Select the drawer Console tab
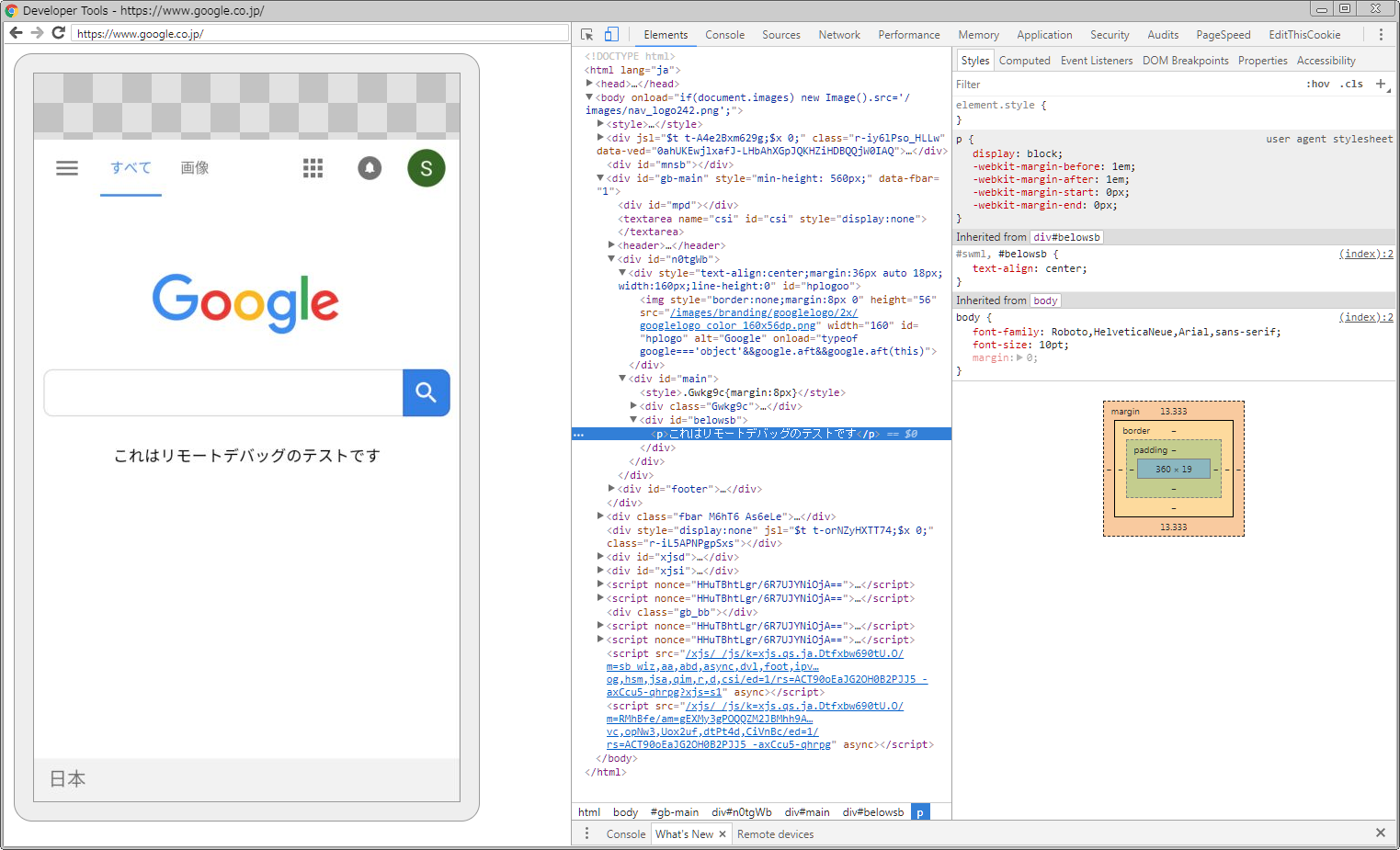This screenshot has height=850, width=1400. coord(626,834)
